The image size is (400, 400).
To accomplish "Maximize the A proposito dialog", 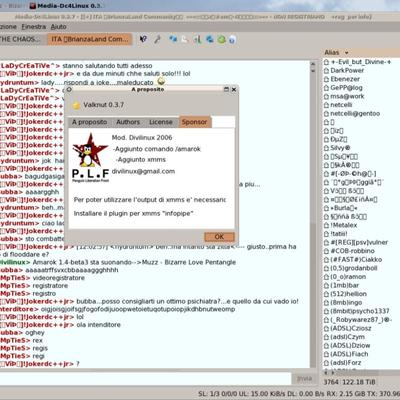I will click(x=226, y=89).
